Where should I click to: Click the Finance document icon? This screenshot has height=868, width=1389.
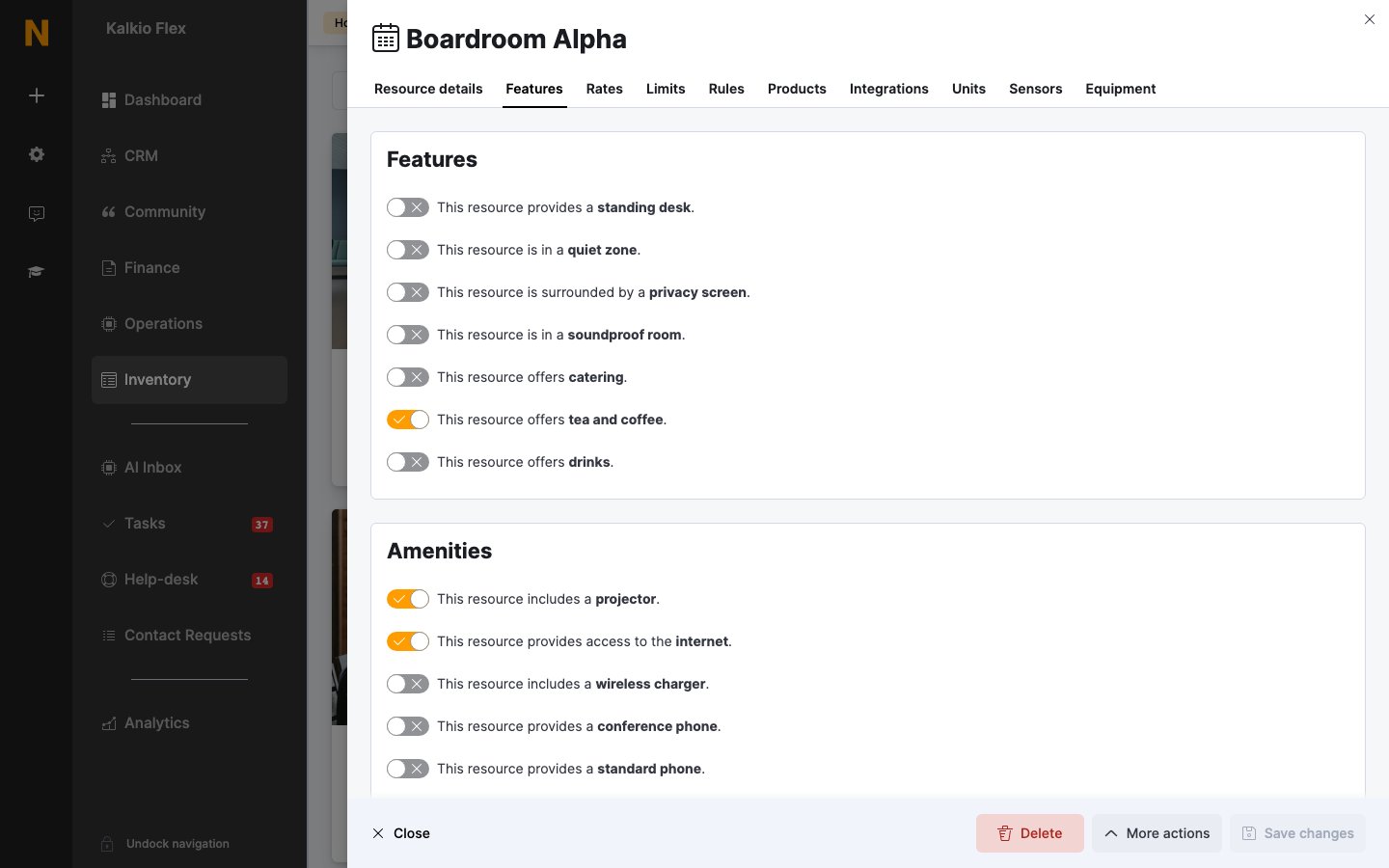109,268
